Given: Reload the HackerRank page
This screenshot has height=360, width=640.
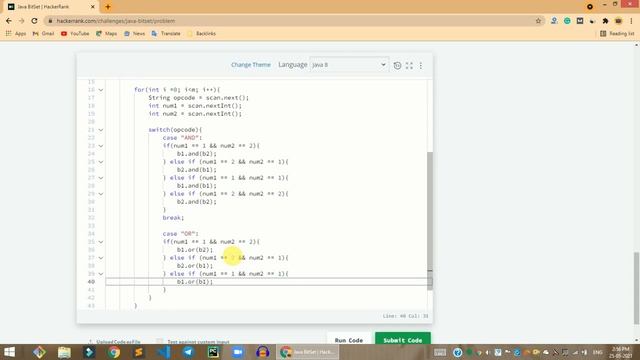Looking at the screenshot, I should (x=34, y=21).
